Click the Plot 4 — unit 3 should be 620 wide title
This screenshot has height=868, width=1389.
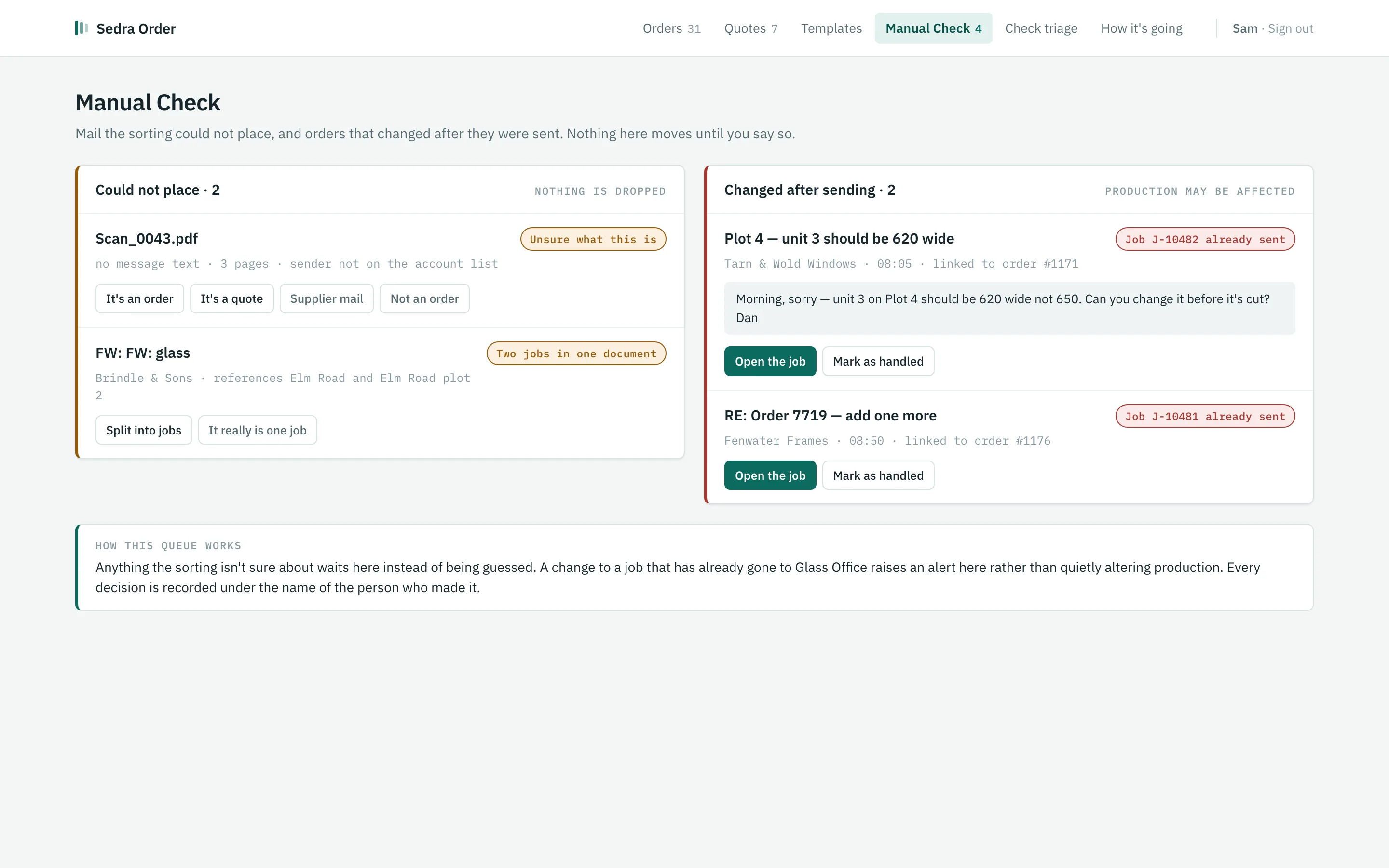point(839,238)
